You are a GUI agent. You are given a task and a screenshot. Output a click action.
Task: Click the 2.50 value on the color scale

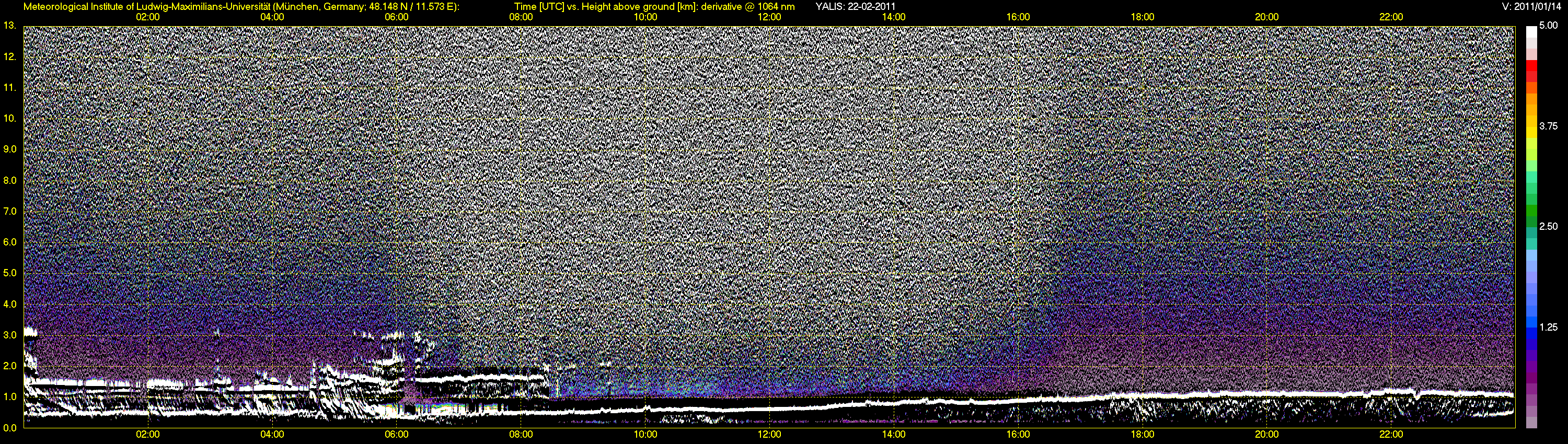(1549, 226)
